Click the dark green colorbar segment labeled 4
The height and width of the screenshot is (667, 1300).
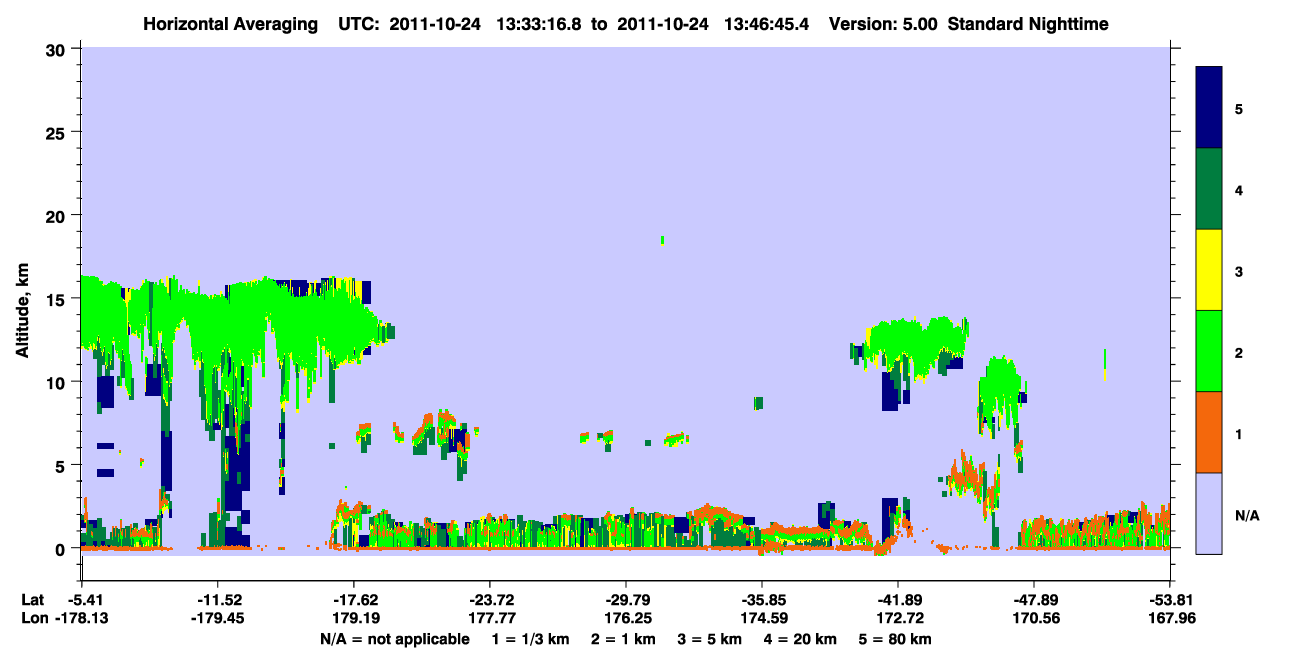tap(1209, 189)
